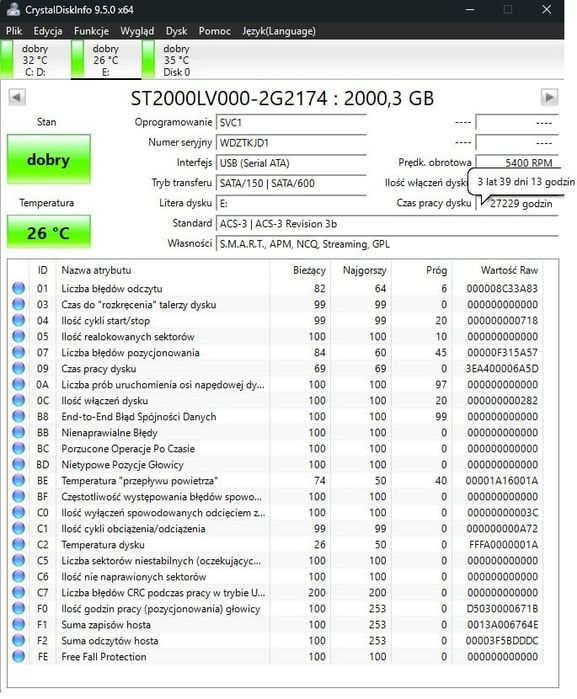Select the C: D: disk tab

pyautogui.click(x=35, y=60)
